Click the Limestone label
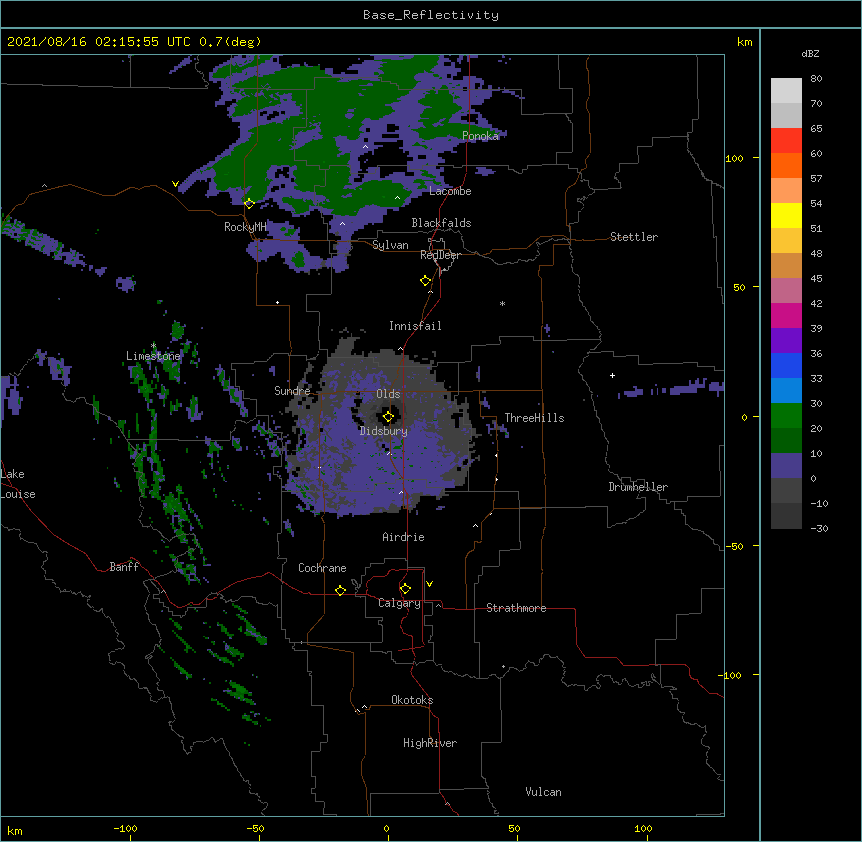 (x=153, y=356)
